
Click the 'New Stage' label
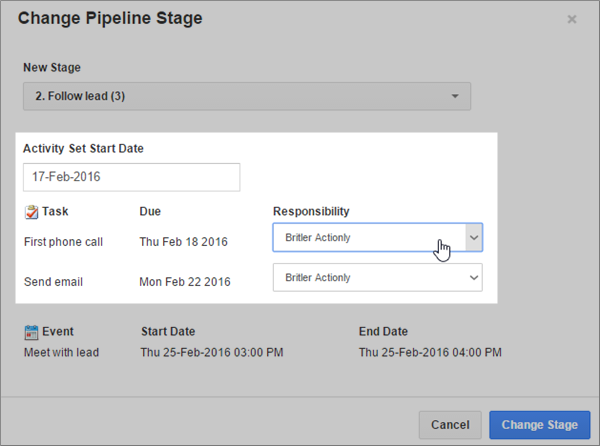tap(52, 68)
